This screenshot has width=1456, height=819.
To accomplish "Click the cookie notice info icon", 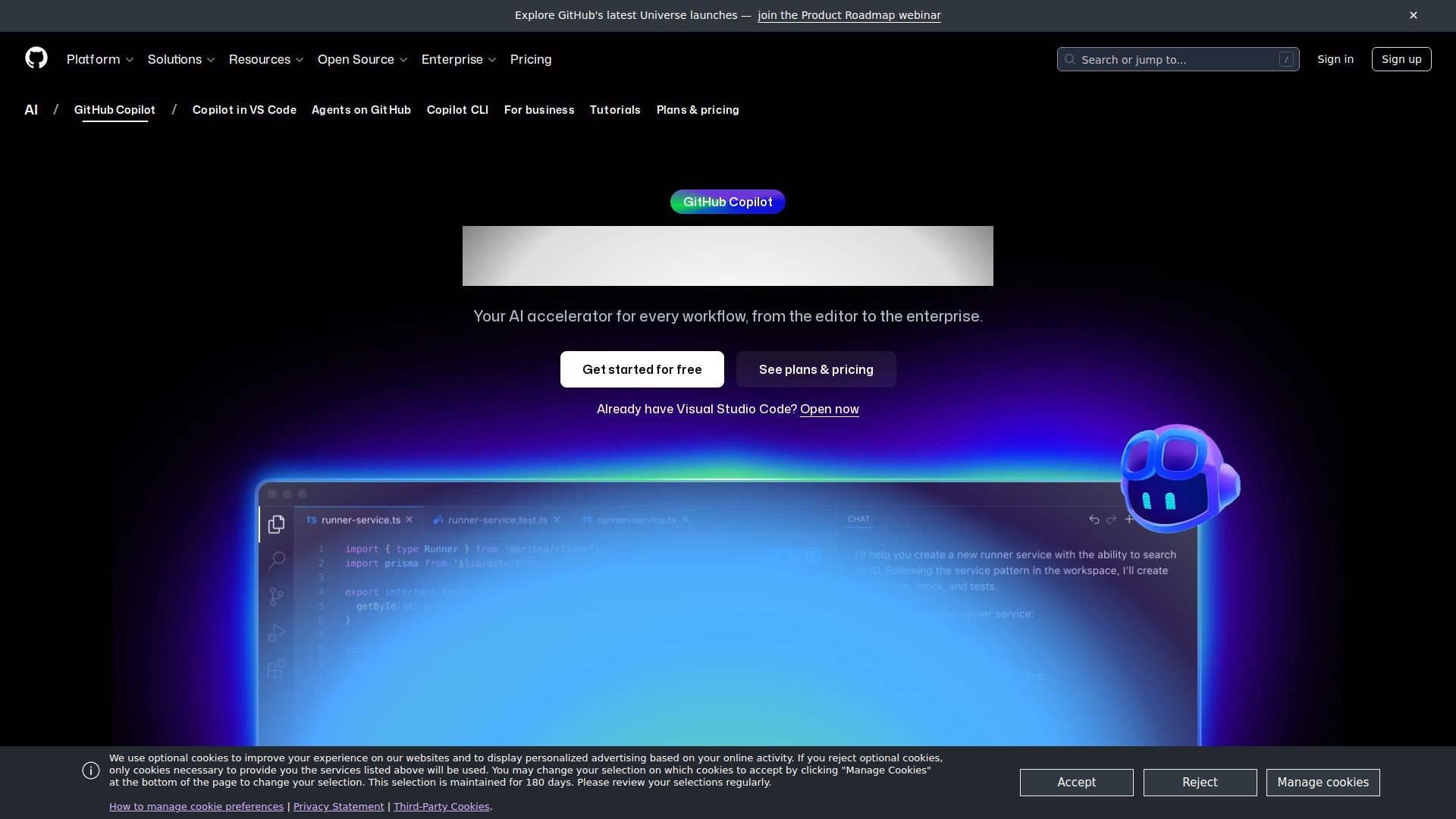I will 91,770.
